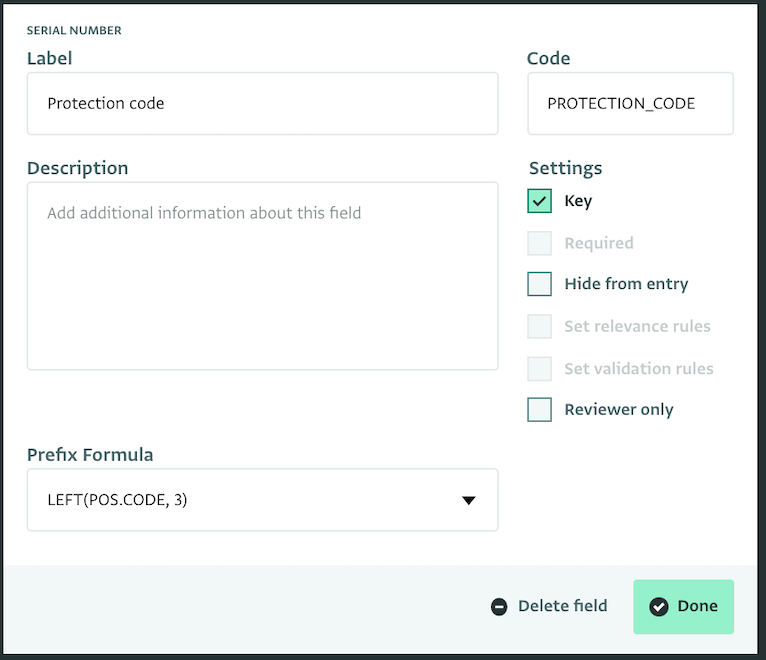Open the Prefix Formula dropdown arrow
This screenshot has width=766, height=660.
tap(468, 500)
